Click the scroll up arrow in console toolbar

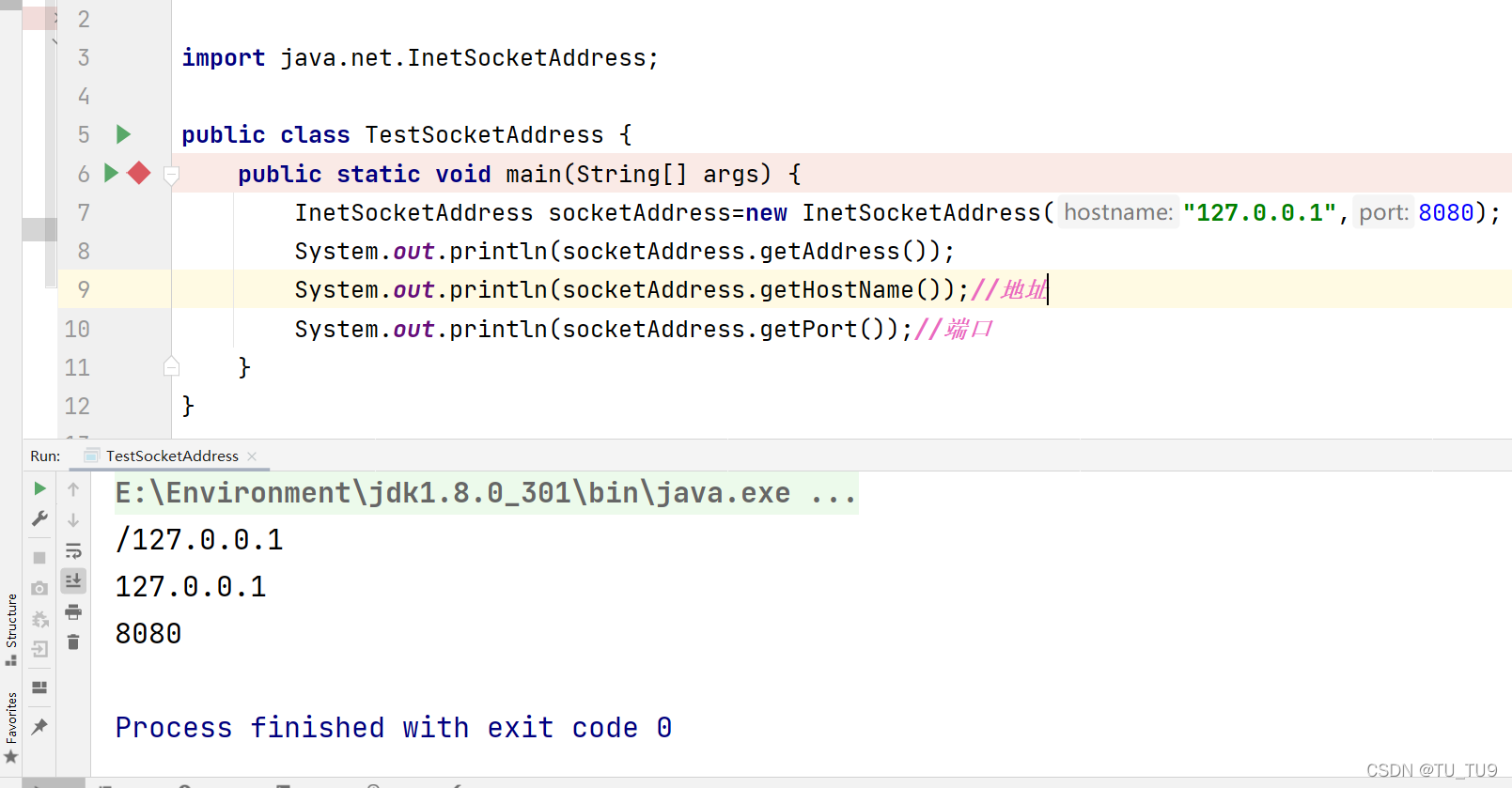pos(73,489)
